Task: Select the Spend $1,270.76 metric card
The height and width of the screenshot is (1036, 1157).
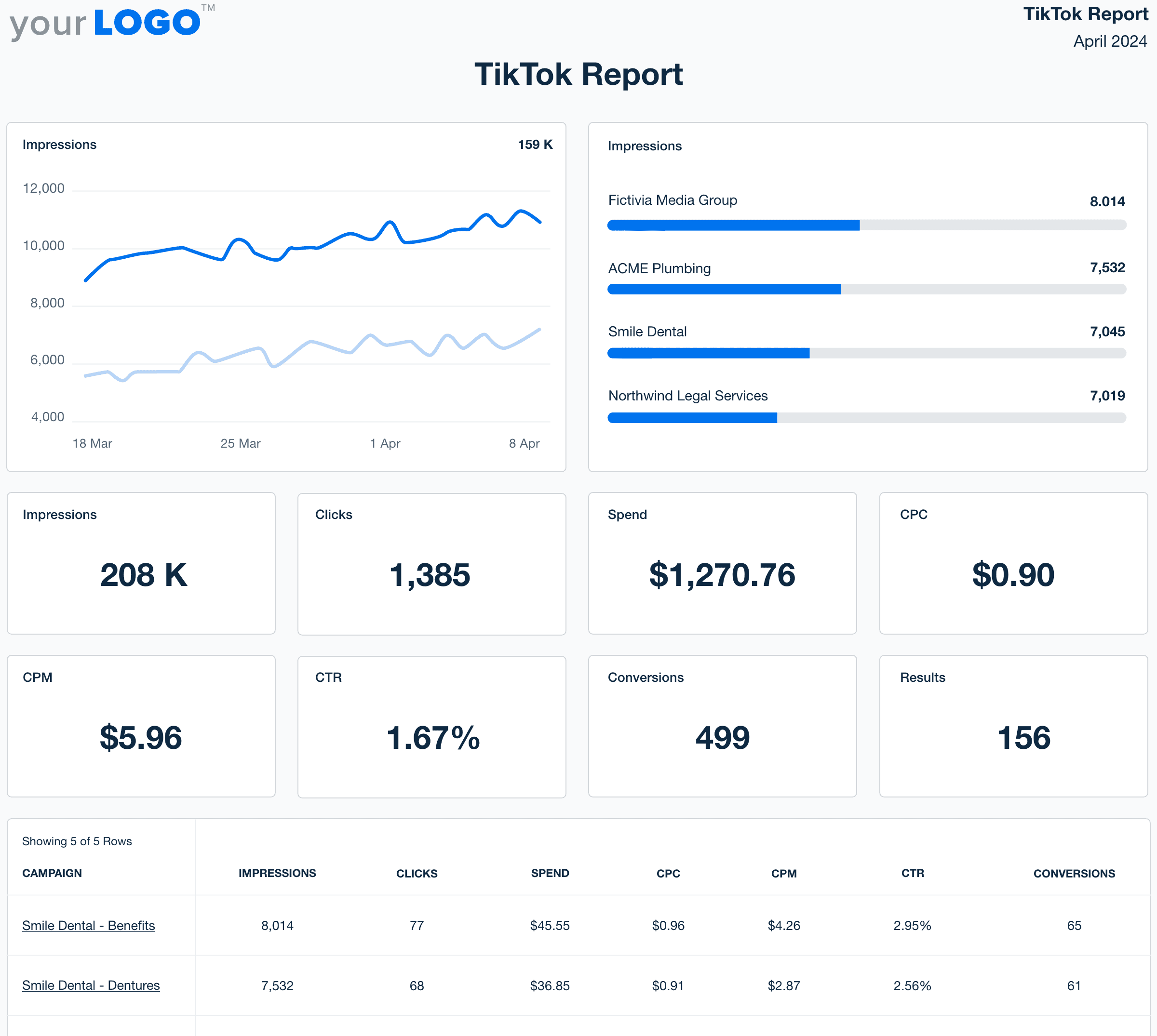Action: click(x=722, y=564)
